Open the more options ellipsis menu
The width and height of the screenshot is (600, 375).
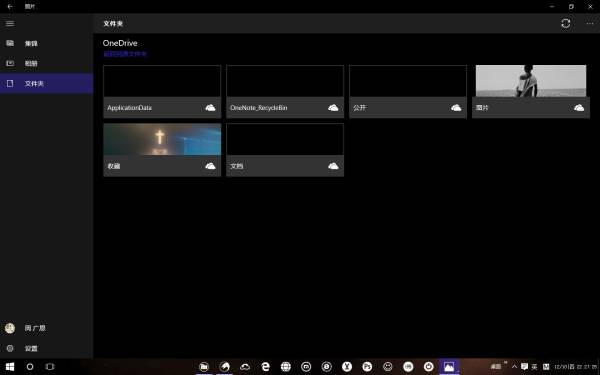point(590,23)
